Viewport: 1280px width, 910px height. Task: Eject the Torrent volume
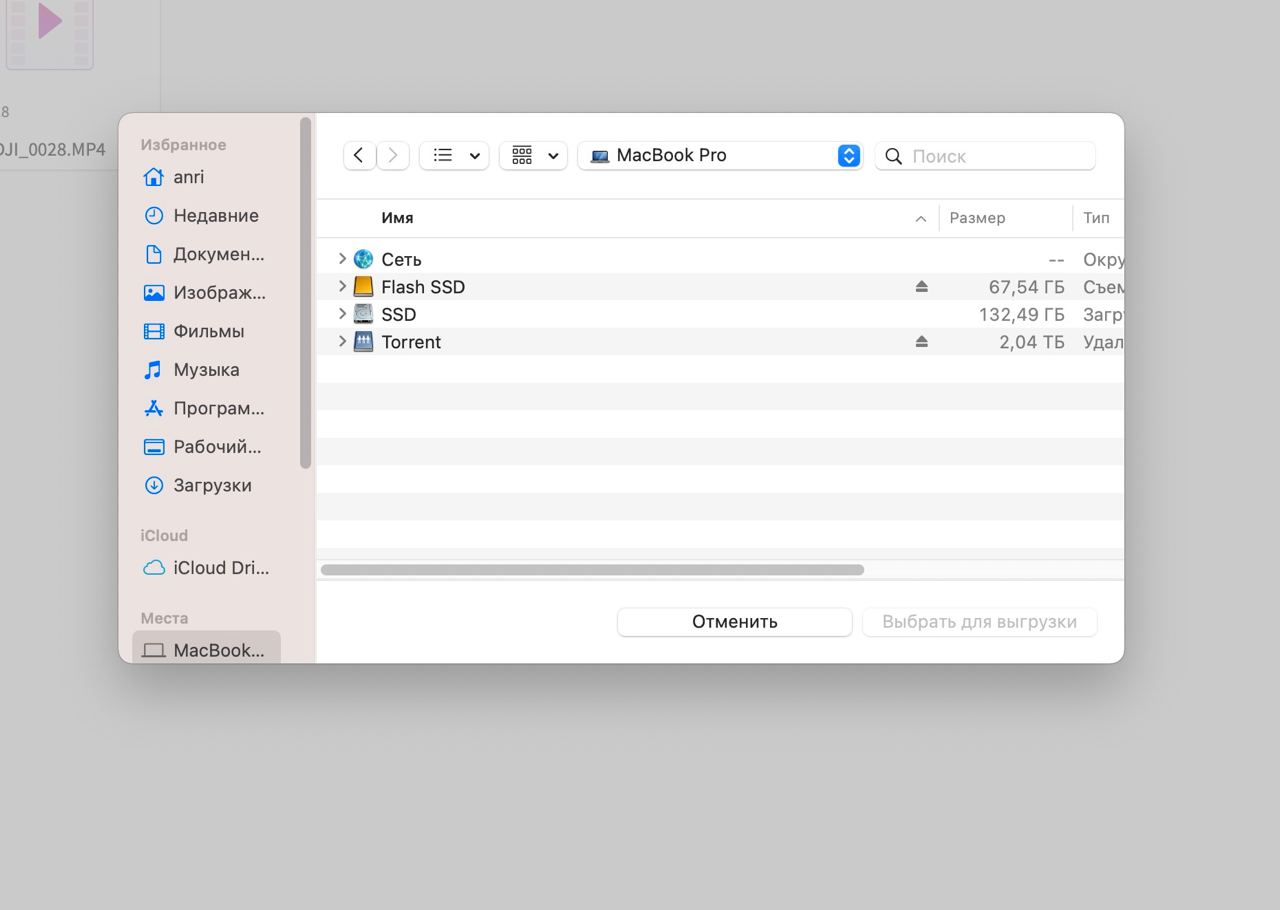click(921, 342)
